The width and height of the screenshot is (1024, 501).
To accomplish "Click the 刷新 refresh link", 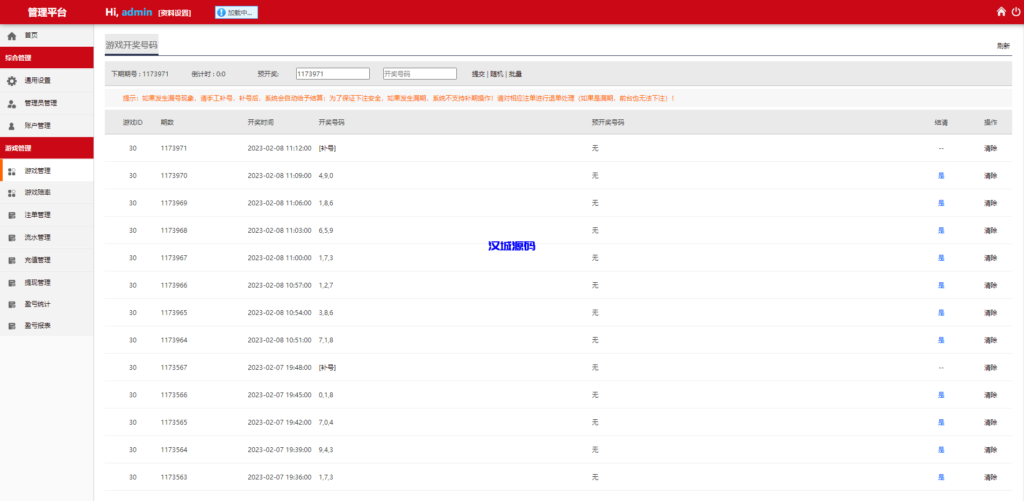I will point(1003,46).
